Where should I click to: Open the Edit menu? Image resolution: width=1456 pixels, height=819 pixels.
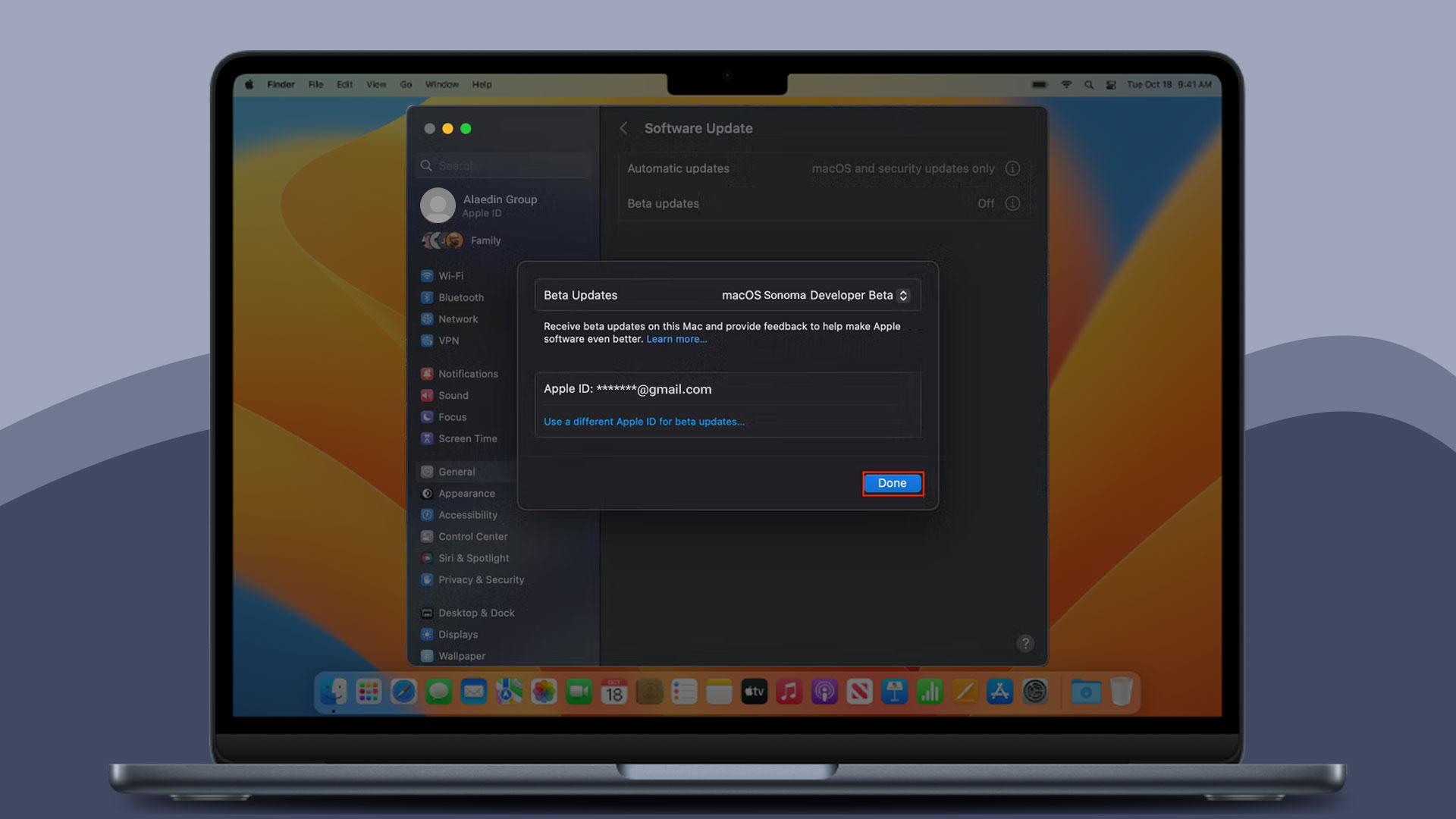pyautogui.click(x=344, y=84)
